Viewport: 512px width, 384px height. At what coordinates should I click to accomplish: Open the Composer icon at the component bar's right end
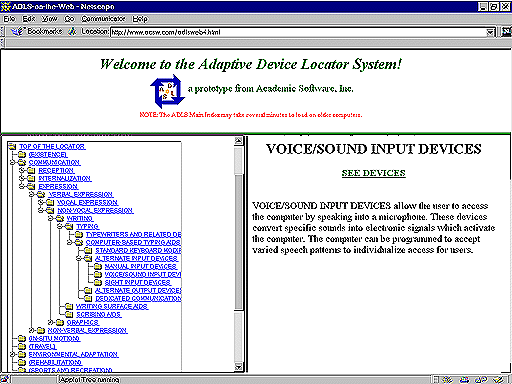pos(499,380)
